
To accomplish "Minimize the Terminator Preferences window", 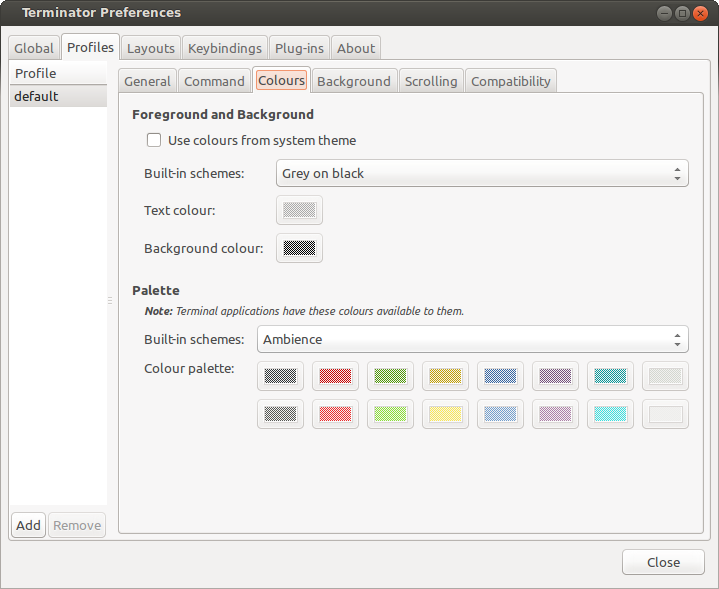I will pyautogui.click(x=664, y=13).
